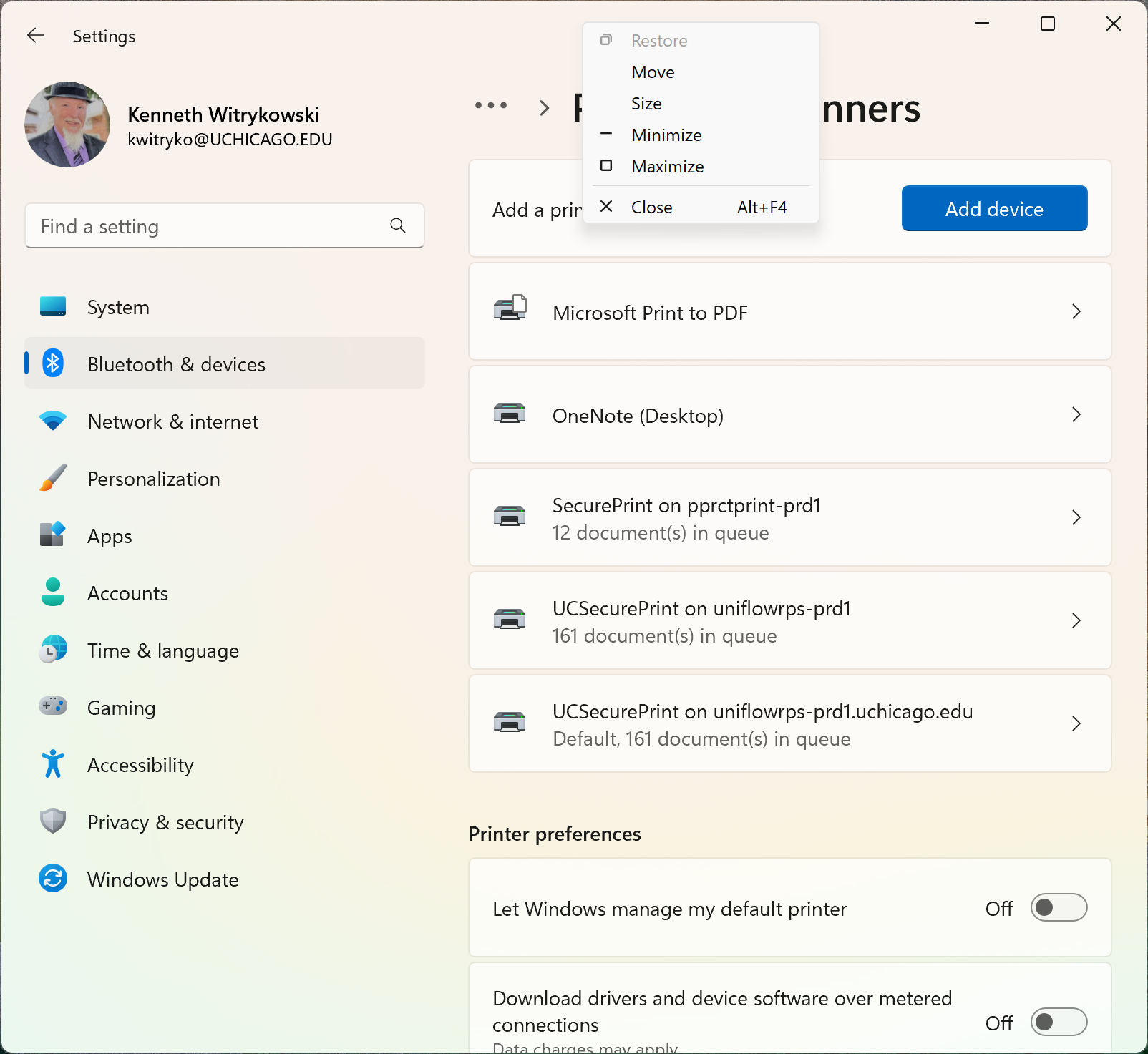
Task: Toggle Let Windows manage my default printer
Action: point(1059,908)
